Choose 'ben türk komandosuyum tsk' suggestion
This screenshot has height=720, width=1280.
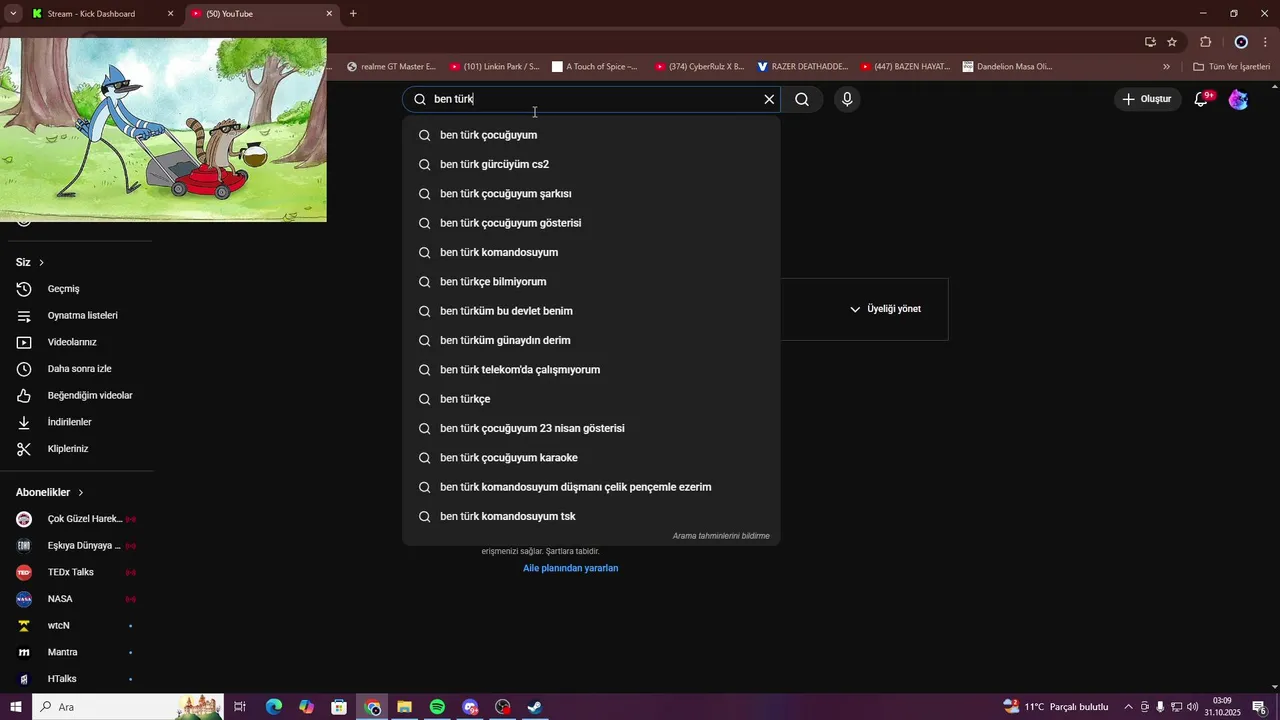(x=592, y=517)
